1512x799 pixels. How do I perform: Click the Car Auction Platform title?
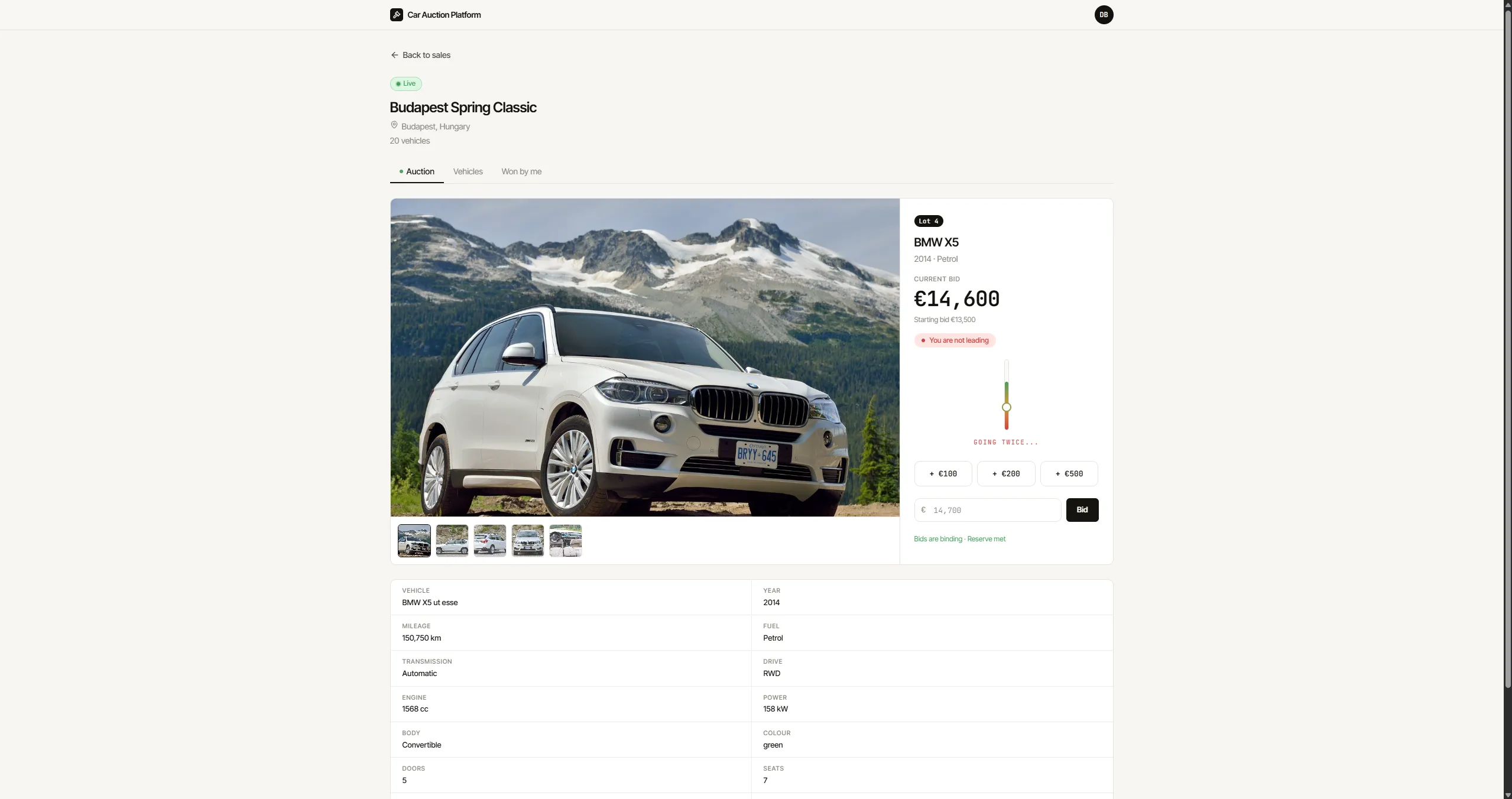(x=444, y=15)
